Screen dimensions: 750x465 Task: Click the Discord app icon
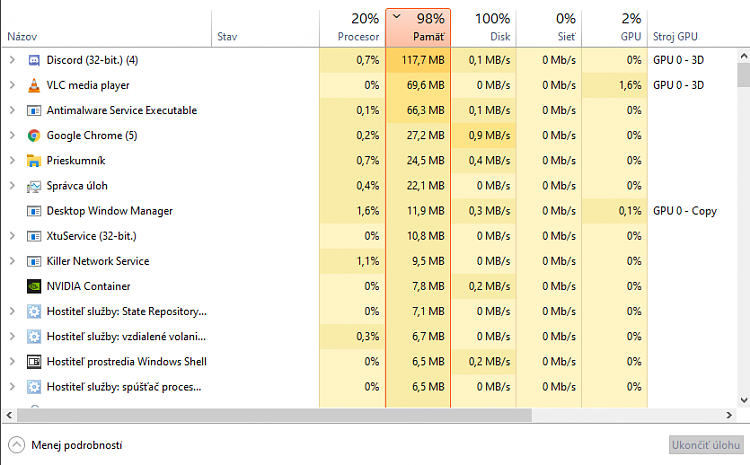[34, 60]
